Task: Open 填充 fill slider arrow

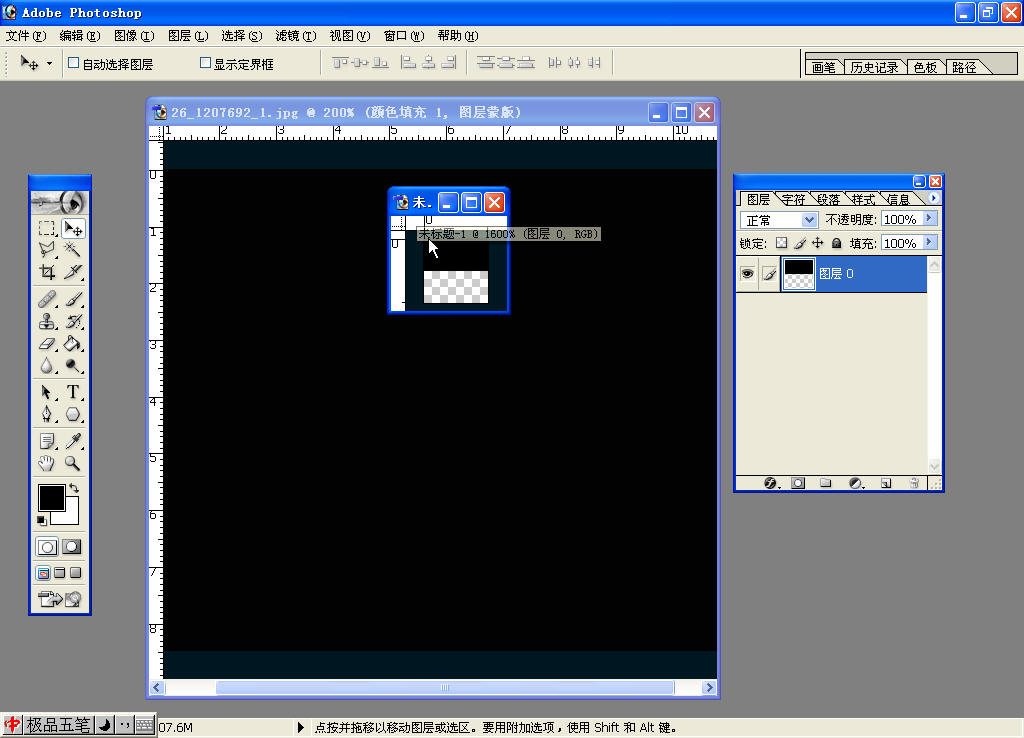Action: coord(930,243)
